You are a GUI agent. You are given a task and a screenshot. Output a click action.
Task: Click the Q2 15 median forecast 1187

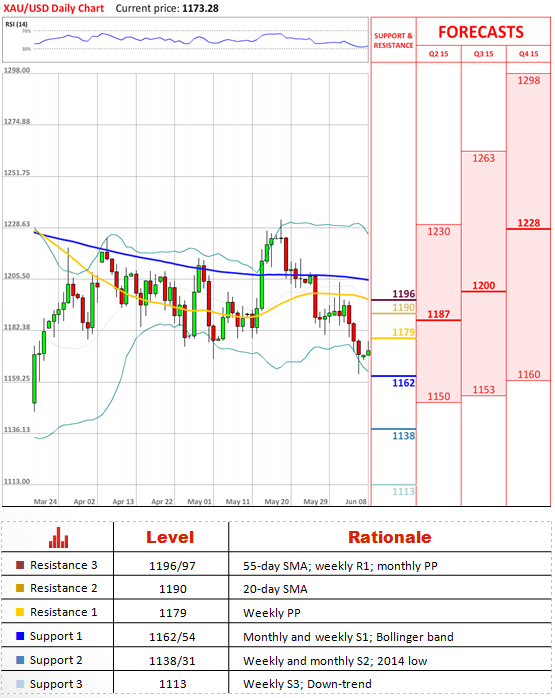pyautogui.click(x=438, y=314)
